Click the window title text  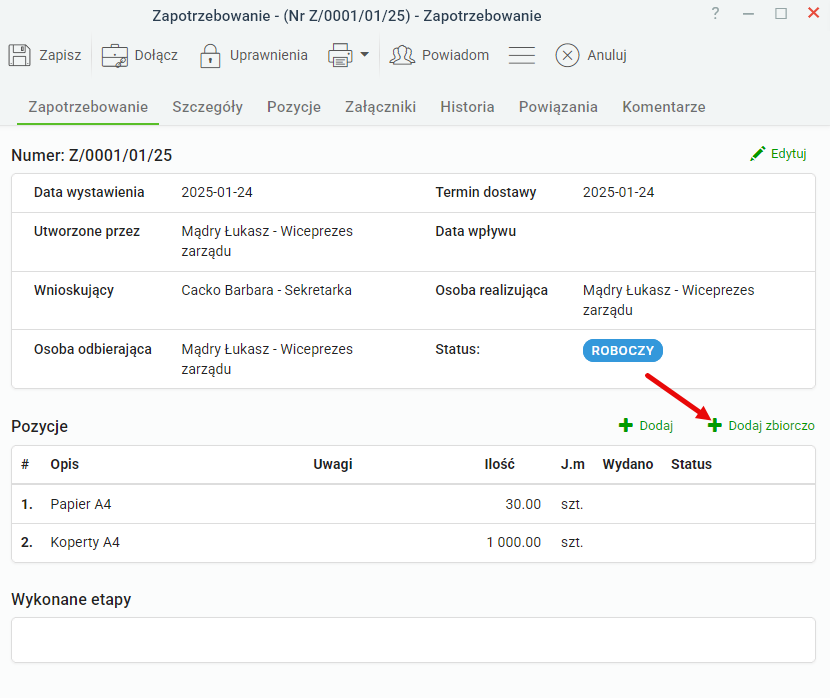pyautogui.click(x=347, y=16)
